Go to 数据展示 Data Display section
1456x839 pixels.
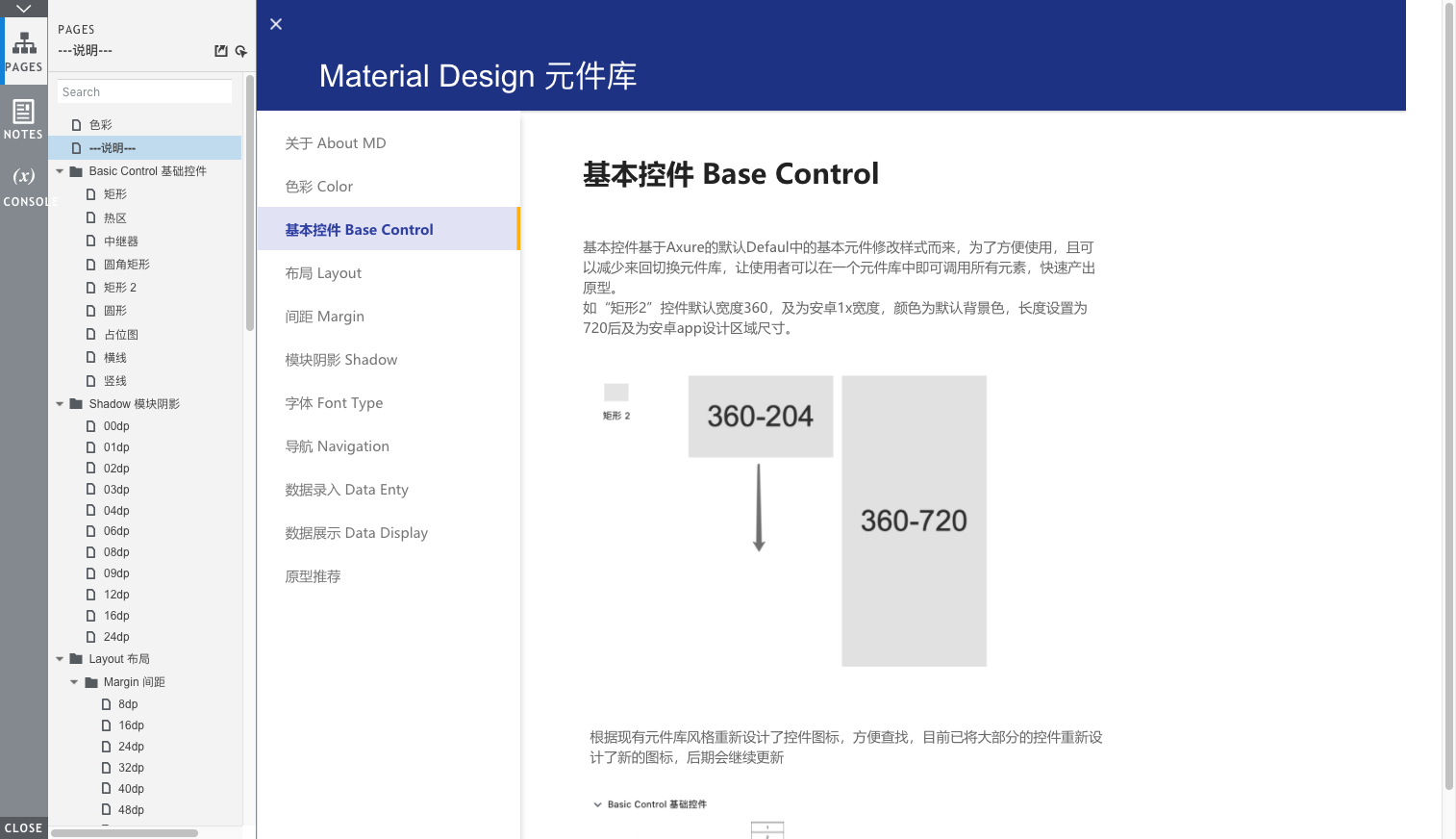pyautogui.click(x=389, y=532)
